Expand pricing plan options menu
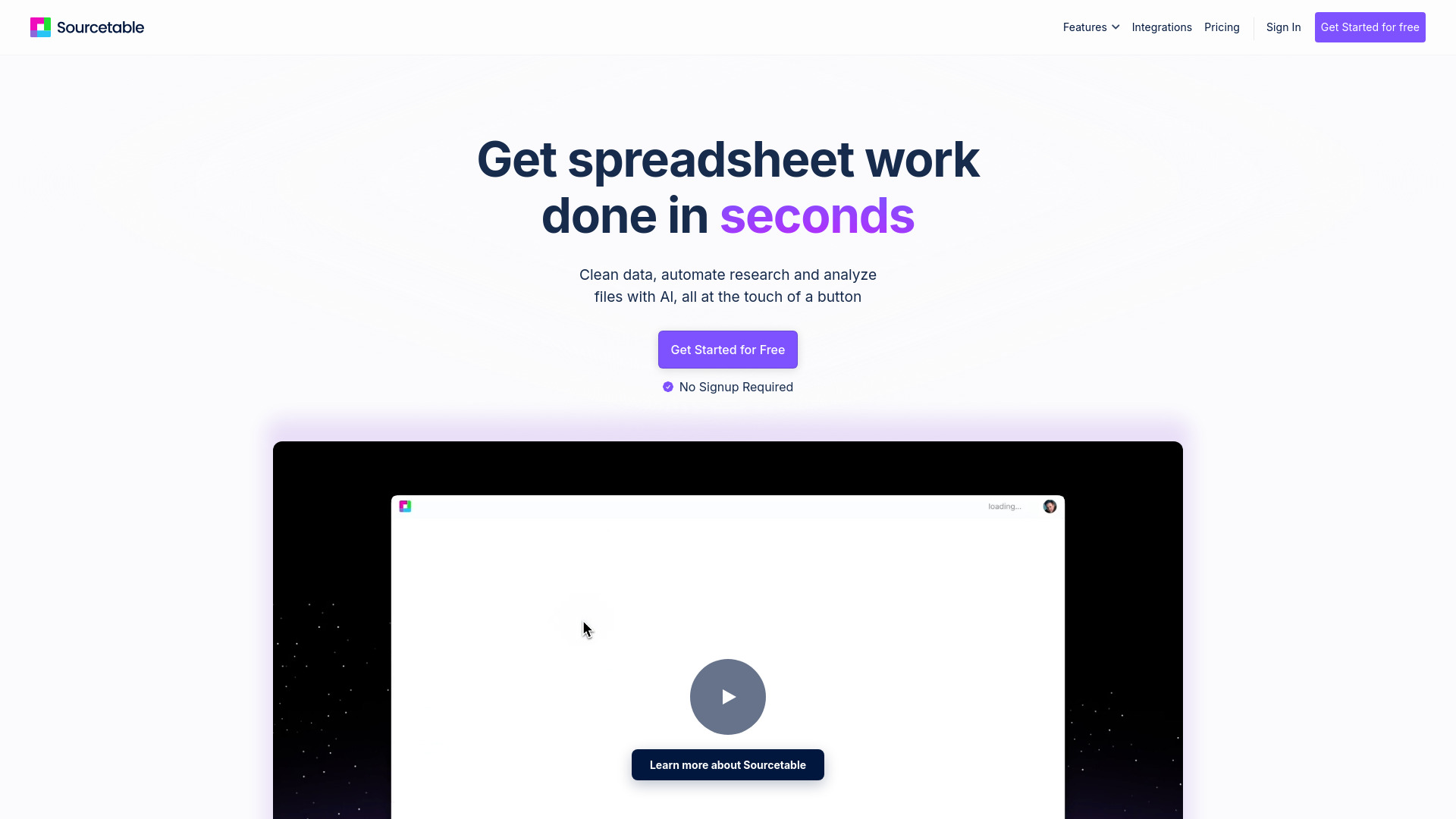 tap(1222, 27)
